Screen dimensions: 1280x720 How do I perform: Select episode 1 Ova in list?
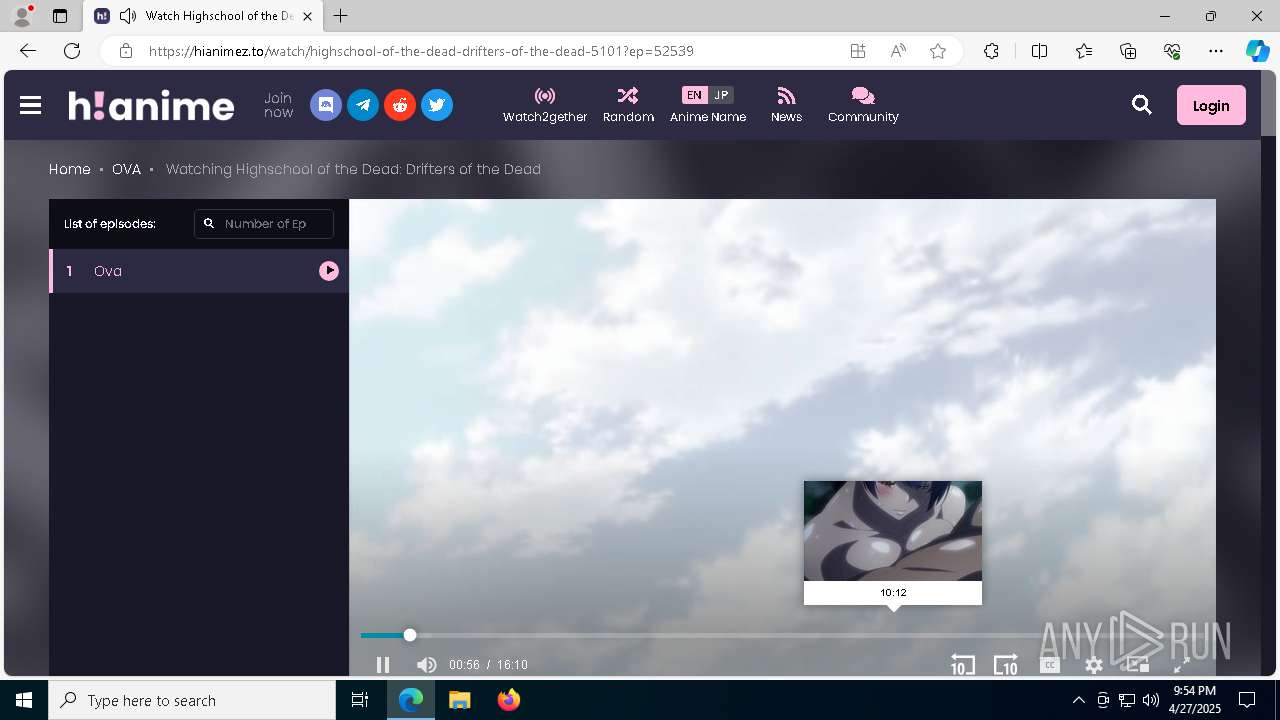coord(199,271)
